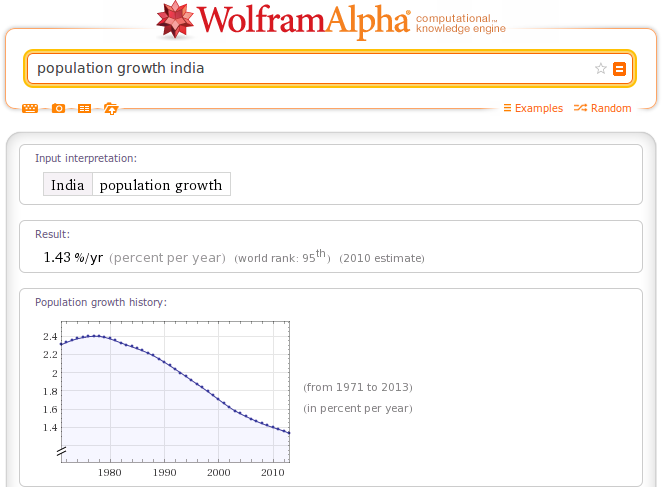Click the WolframAlpha wordmark title

pyautogui.click(x=303, y=21)
